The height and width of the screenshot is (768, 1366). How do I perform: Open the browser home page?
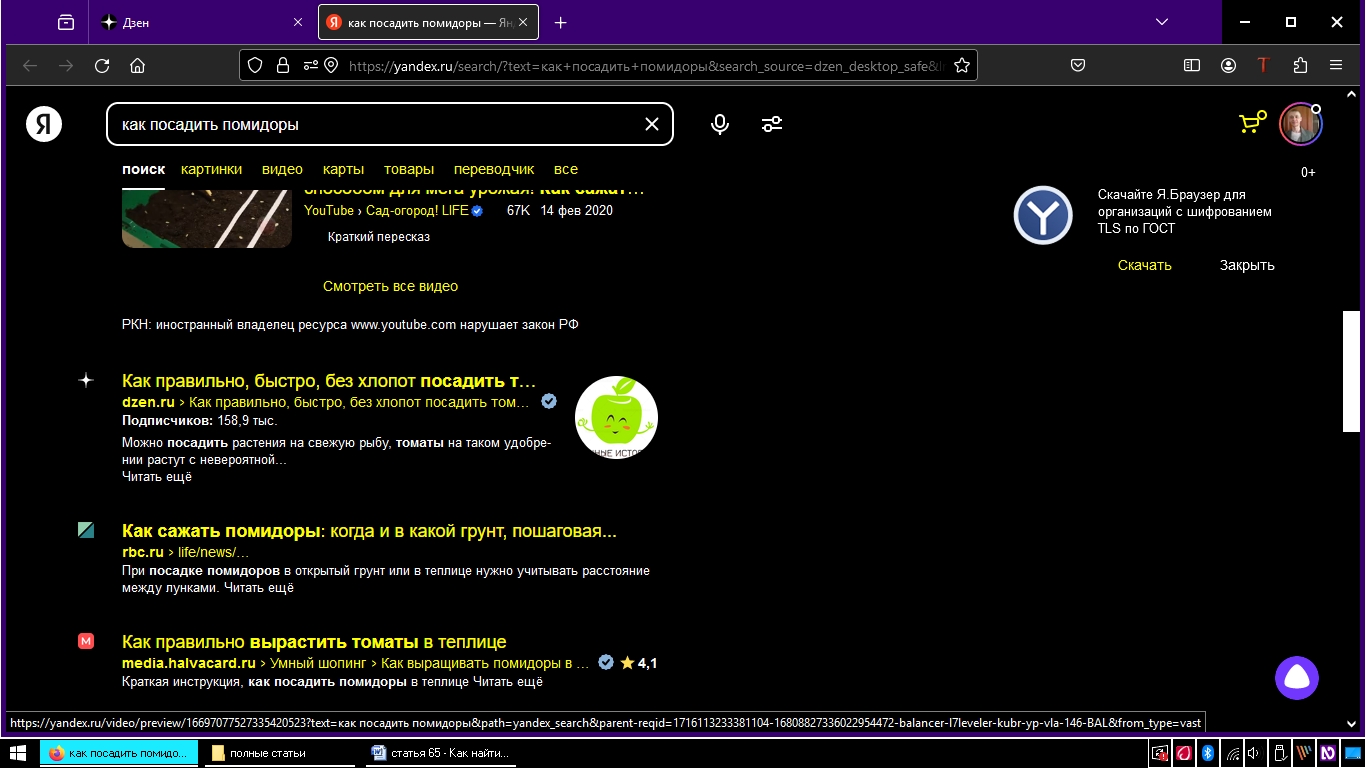point(138,66)
